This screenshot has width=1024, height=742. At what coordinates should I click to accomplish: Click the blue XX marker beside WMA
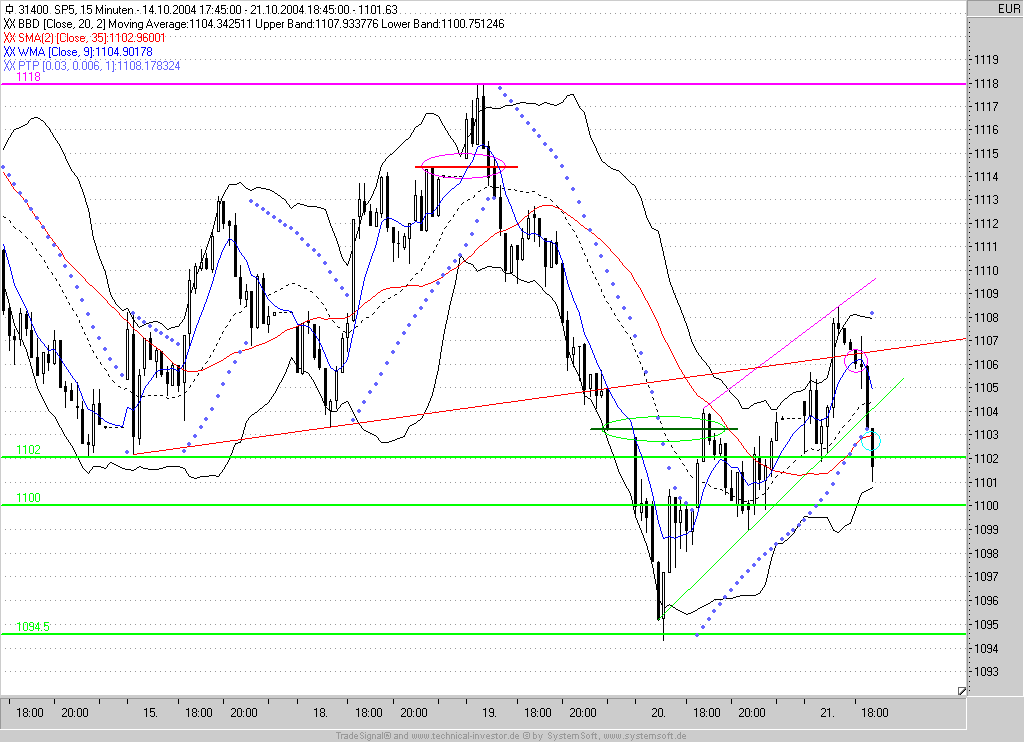tap(9, 52)
